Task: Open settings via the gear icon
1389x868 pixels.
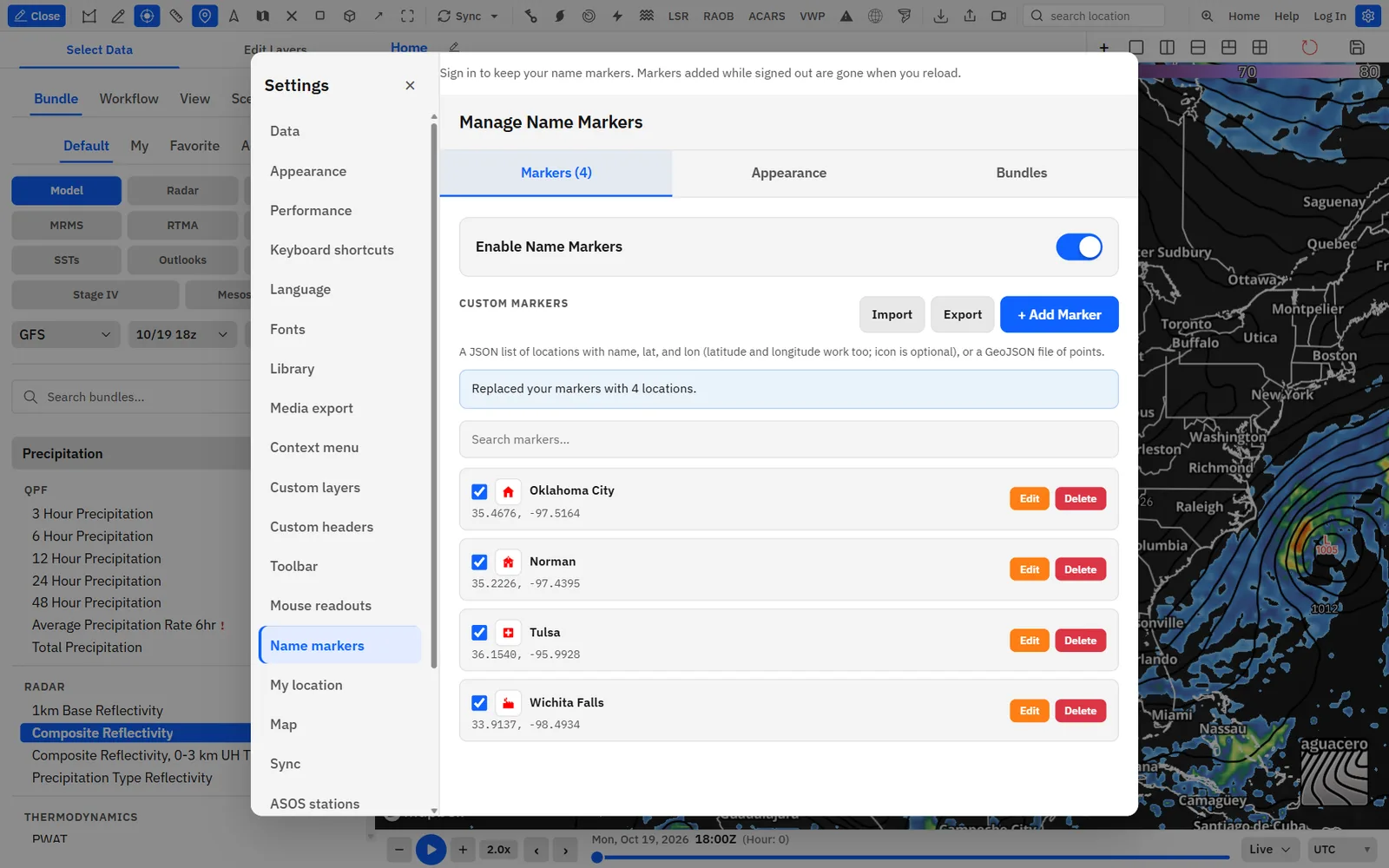Action: [1368, 16]
